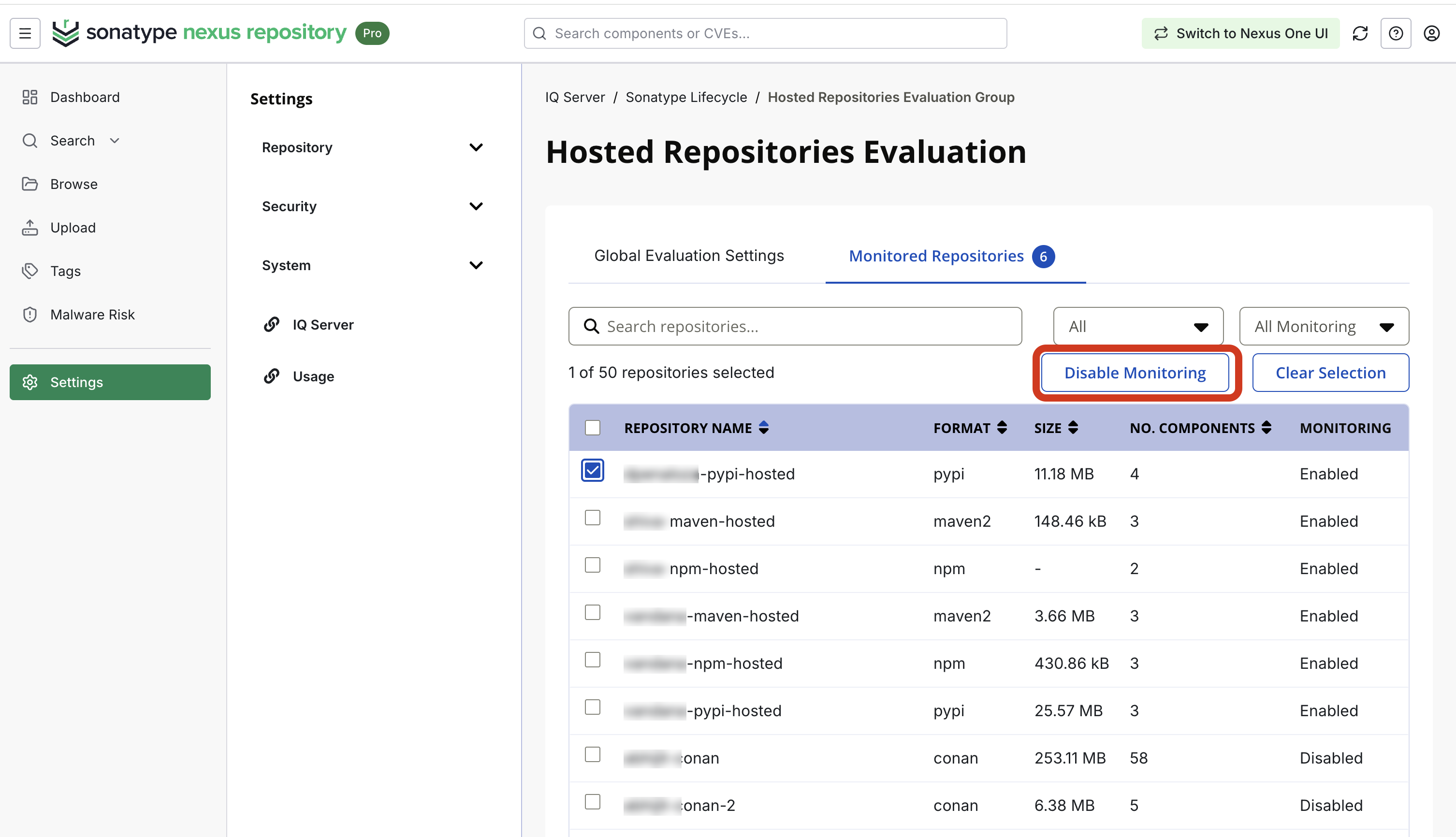Click the Clear Selection button
The image size is (1456, 837).
[1331, 373]
